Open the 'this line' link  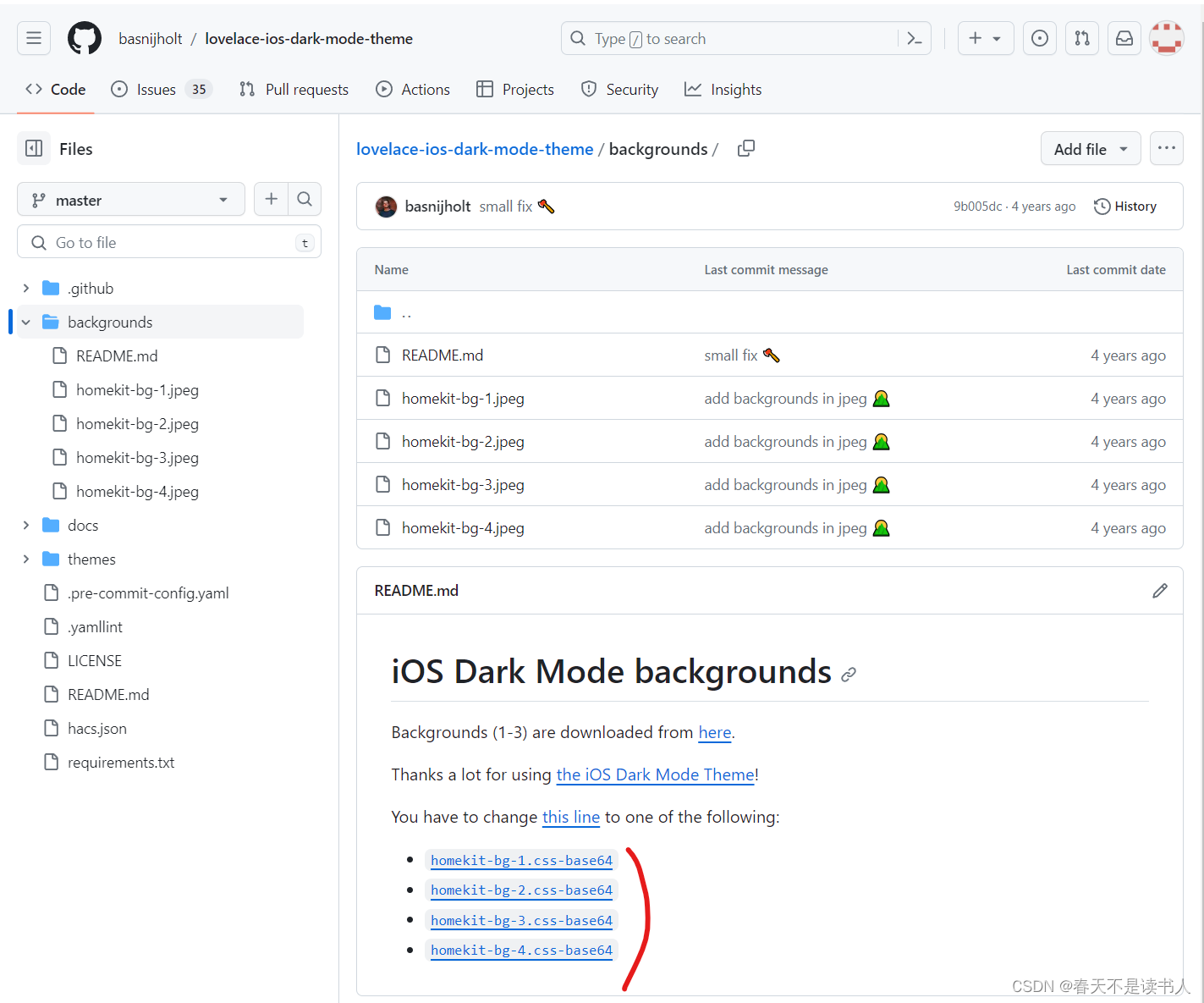pyautogui.click(x=571, y=818)
